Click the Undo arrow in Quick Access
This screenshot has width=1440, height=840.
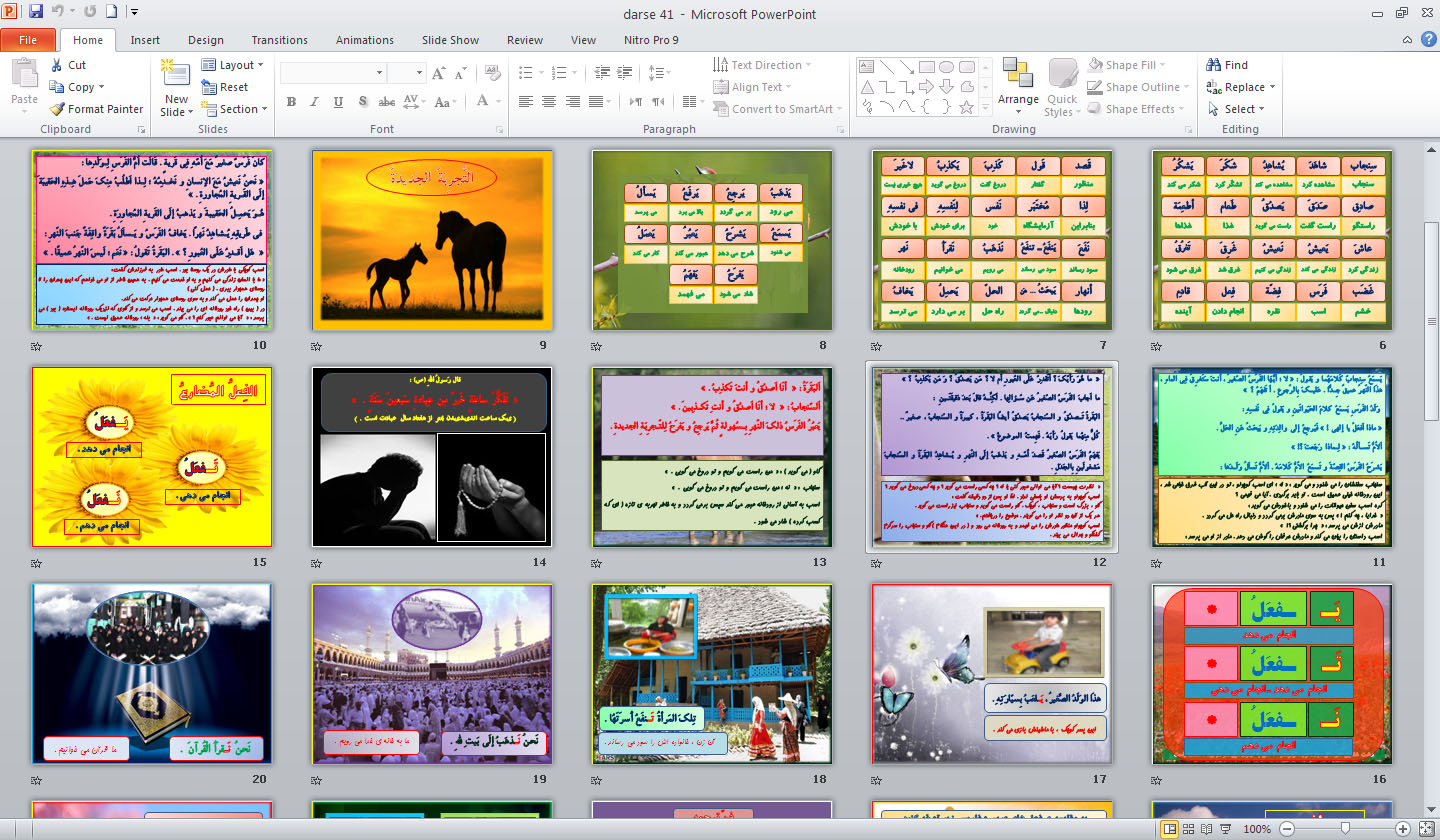point(58,13)
